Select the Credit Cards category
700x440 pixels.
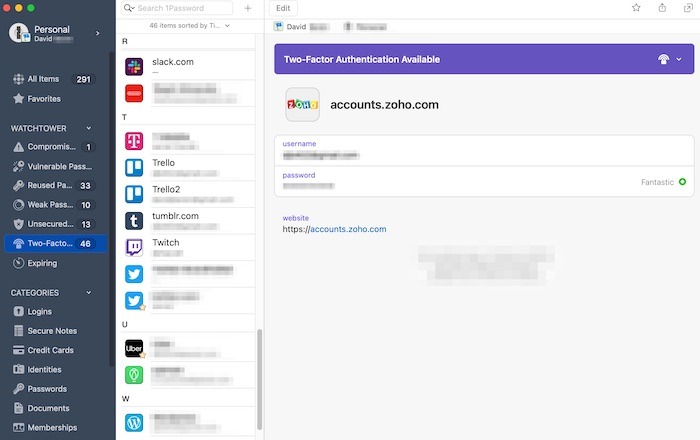click(x=20, y=350)
